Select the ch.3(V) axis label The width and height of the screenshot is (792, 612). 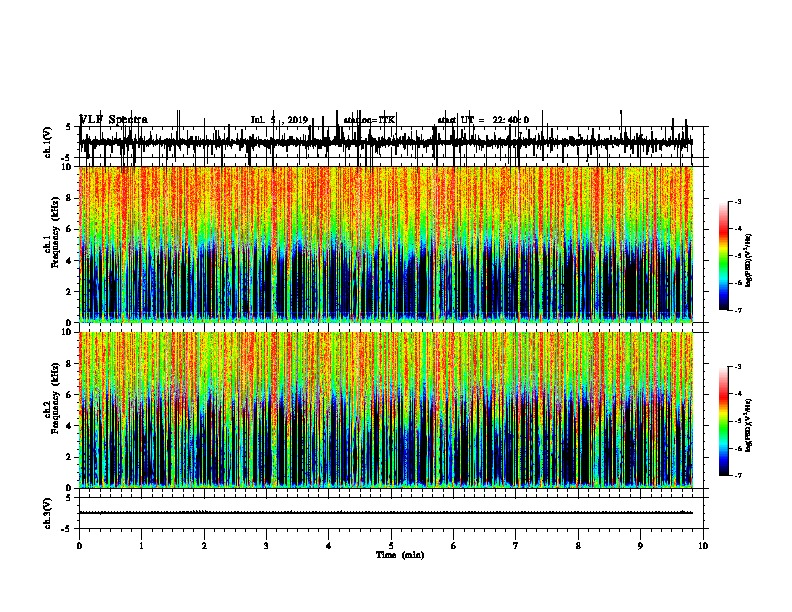tap(48, 513)
